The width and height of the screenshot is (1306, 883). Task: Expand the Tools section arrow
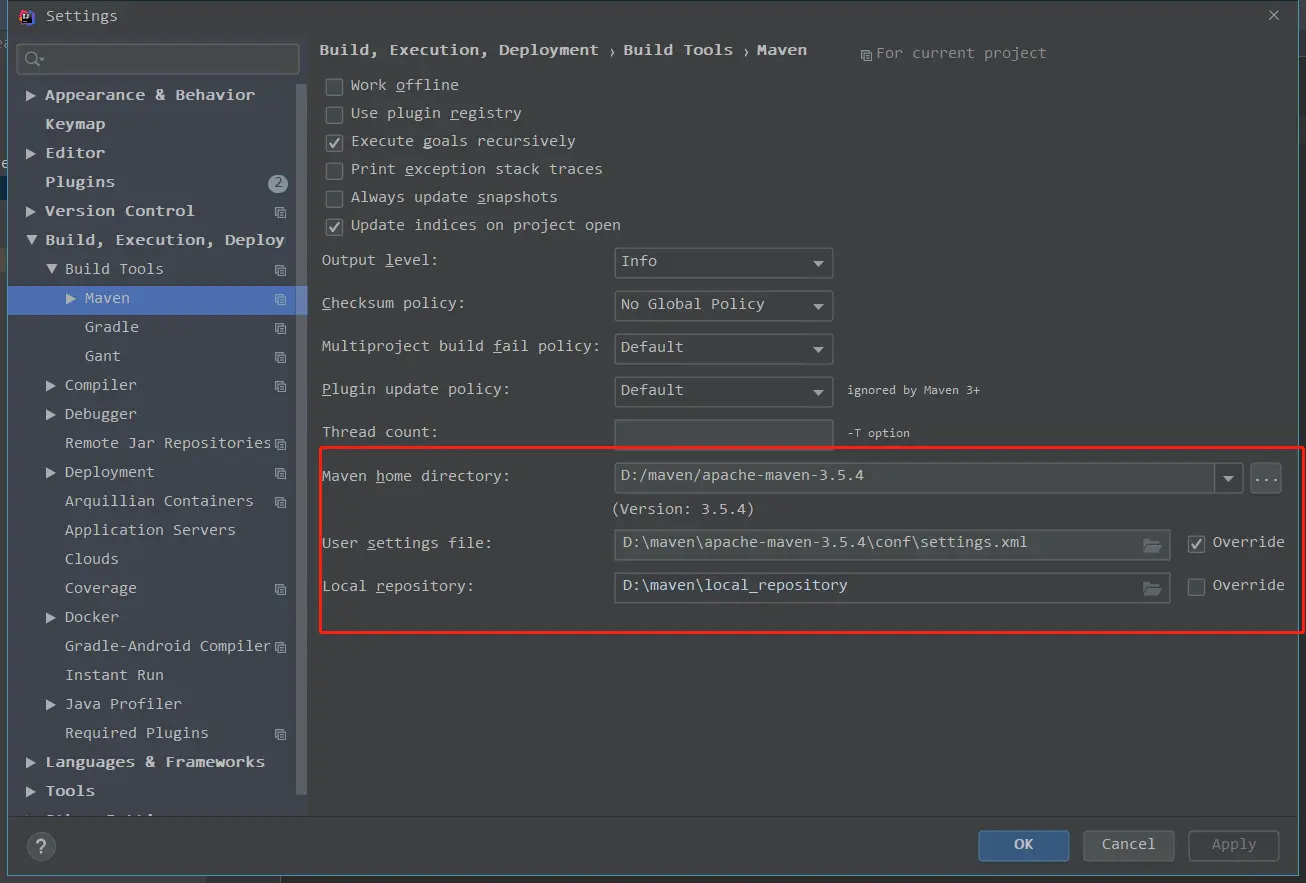click(31, 792)
